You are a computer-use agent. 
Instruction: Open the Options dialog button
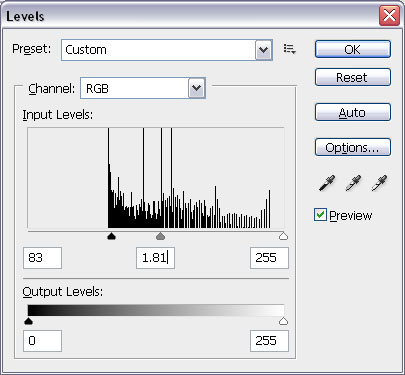click(352, 147)
